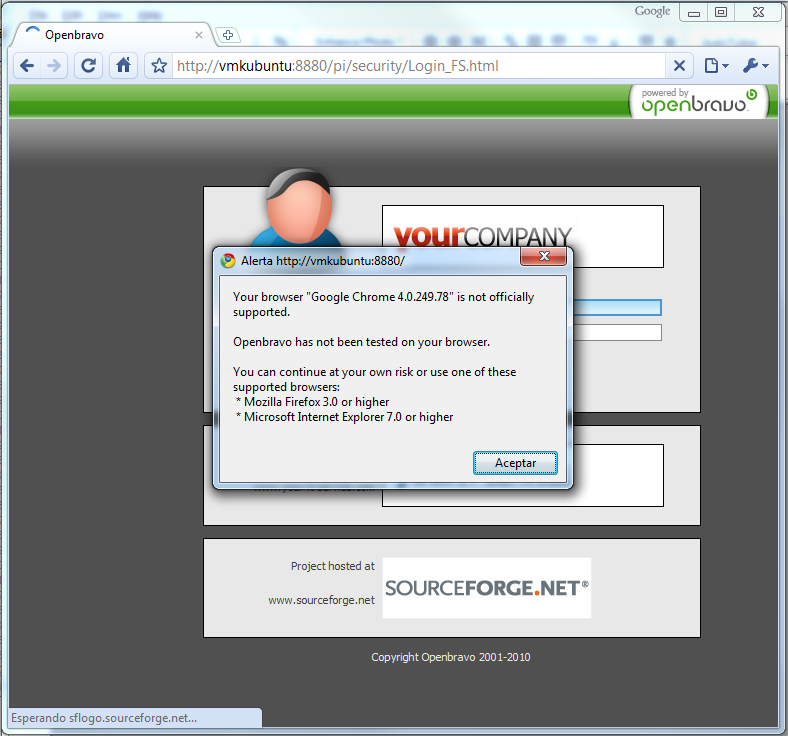Stop loading via address bar X

tap(679, 66)
